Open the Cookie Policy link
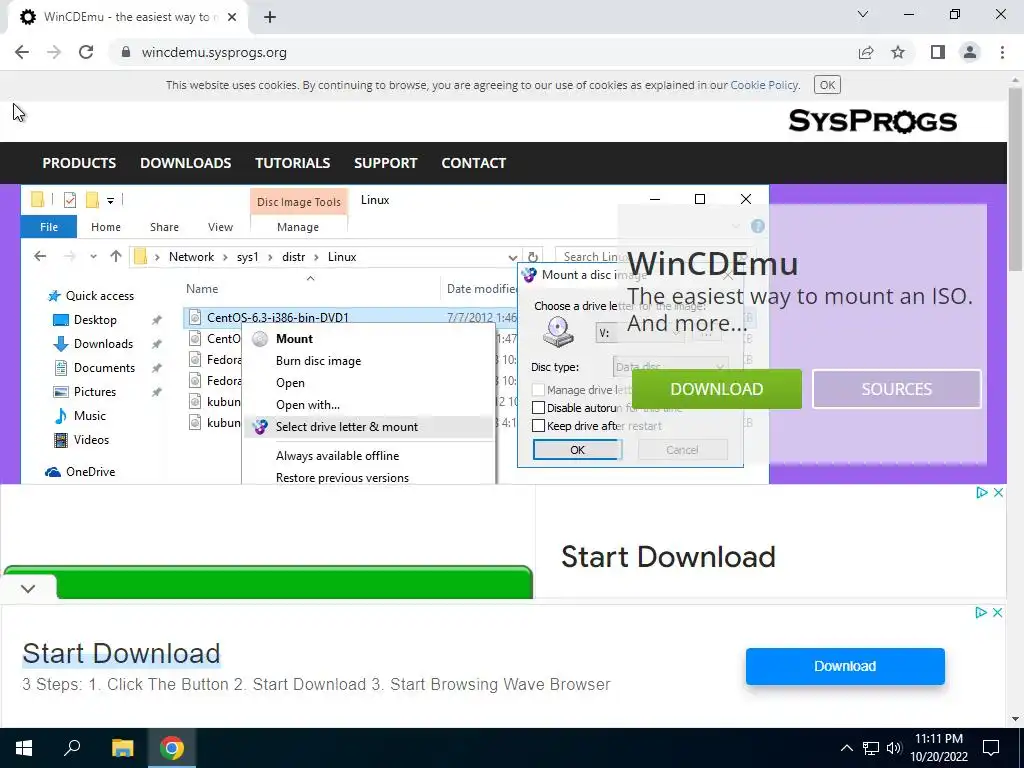The height and width of the screenshot is (768, 1024). click(764, 85)
